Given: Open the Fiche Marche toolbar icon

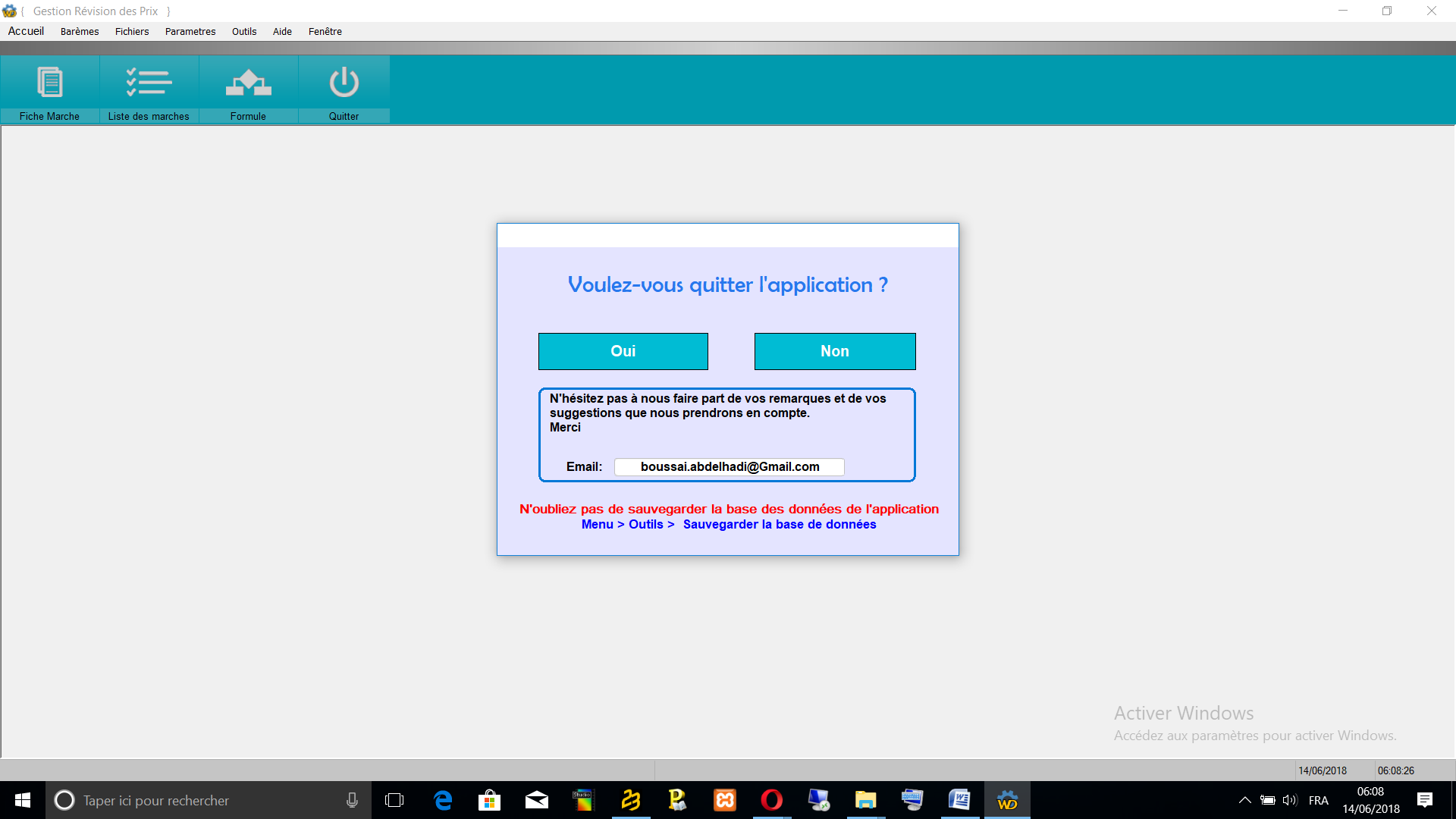Looking at the screenshot, I should tap(50, 83).
